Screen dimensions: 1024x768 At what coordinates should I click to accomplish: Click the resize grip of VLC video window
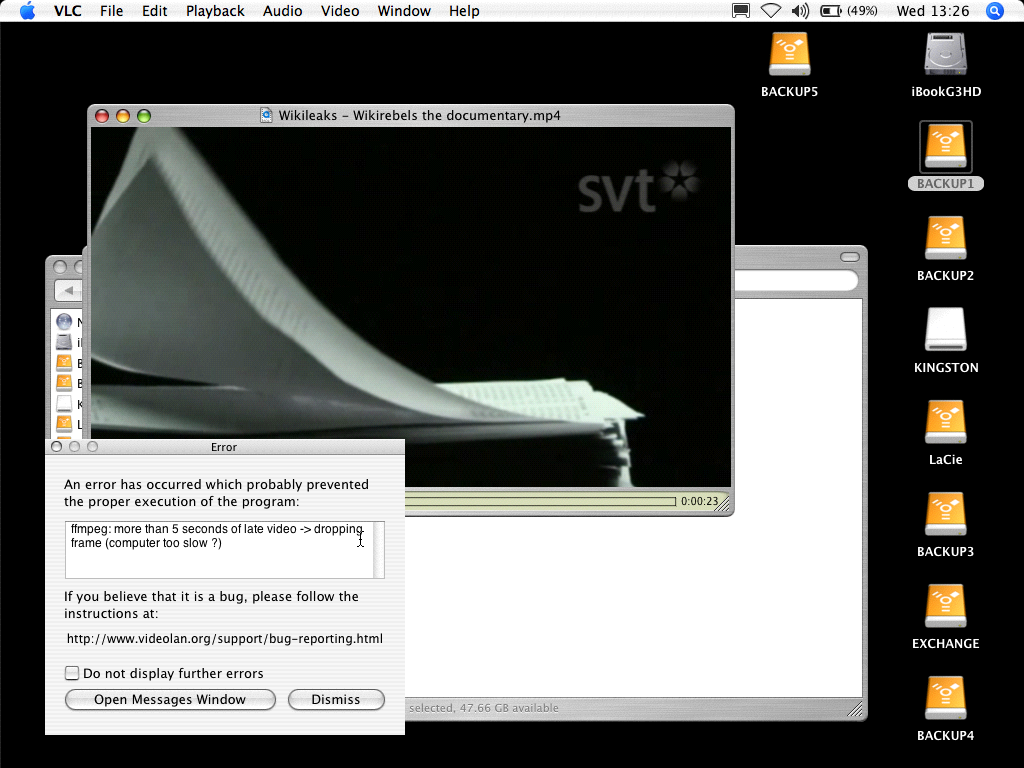pos(724,504)
